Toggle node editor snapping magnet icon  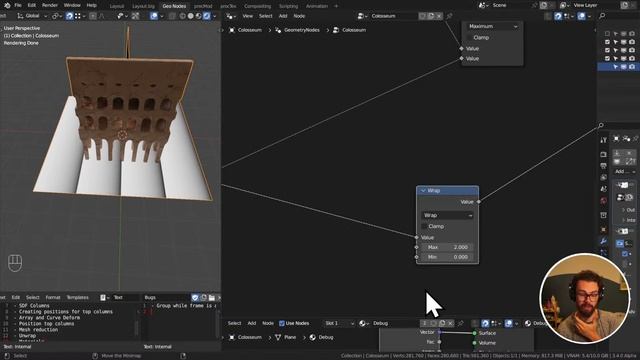point(558,16)
